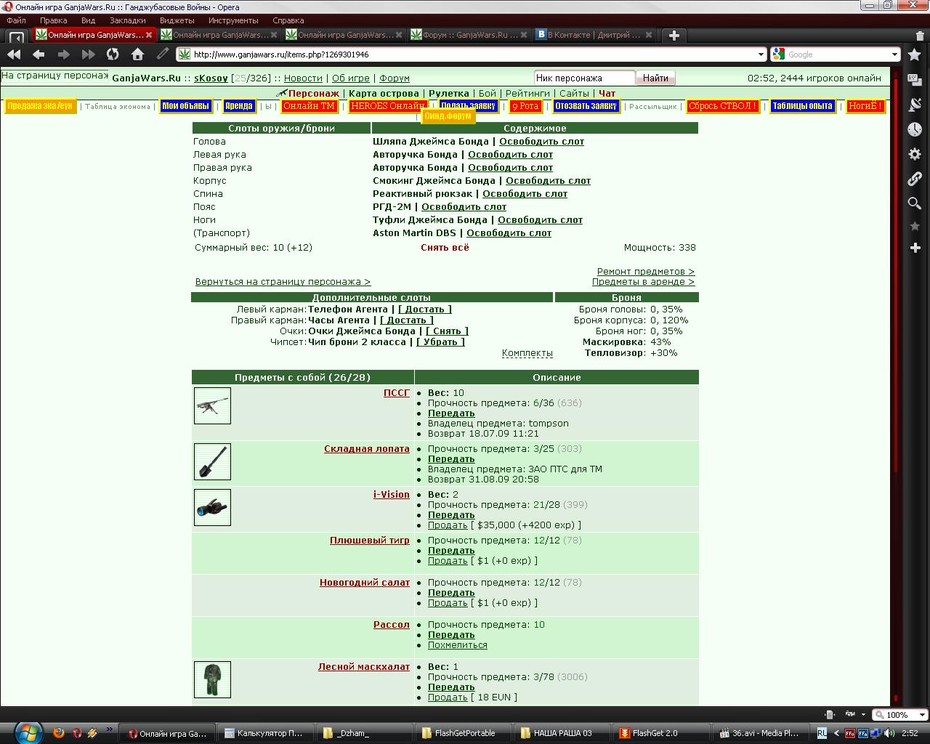930x744 pixels.
Task: Click the Найти search button
Action: 655,78
